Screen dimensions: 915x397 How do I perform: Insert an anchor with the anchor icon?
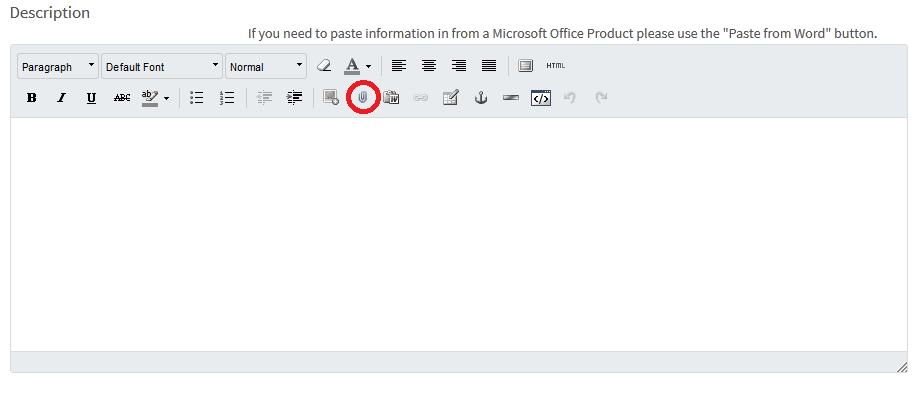[480, 98]
